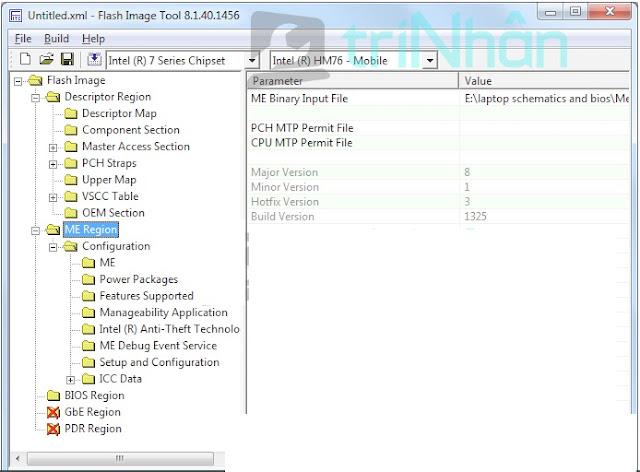Minimize the Flash Image Tool window

pyautogui.click(x=551, y=12)
